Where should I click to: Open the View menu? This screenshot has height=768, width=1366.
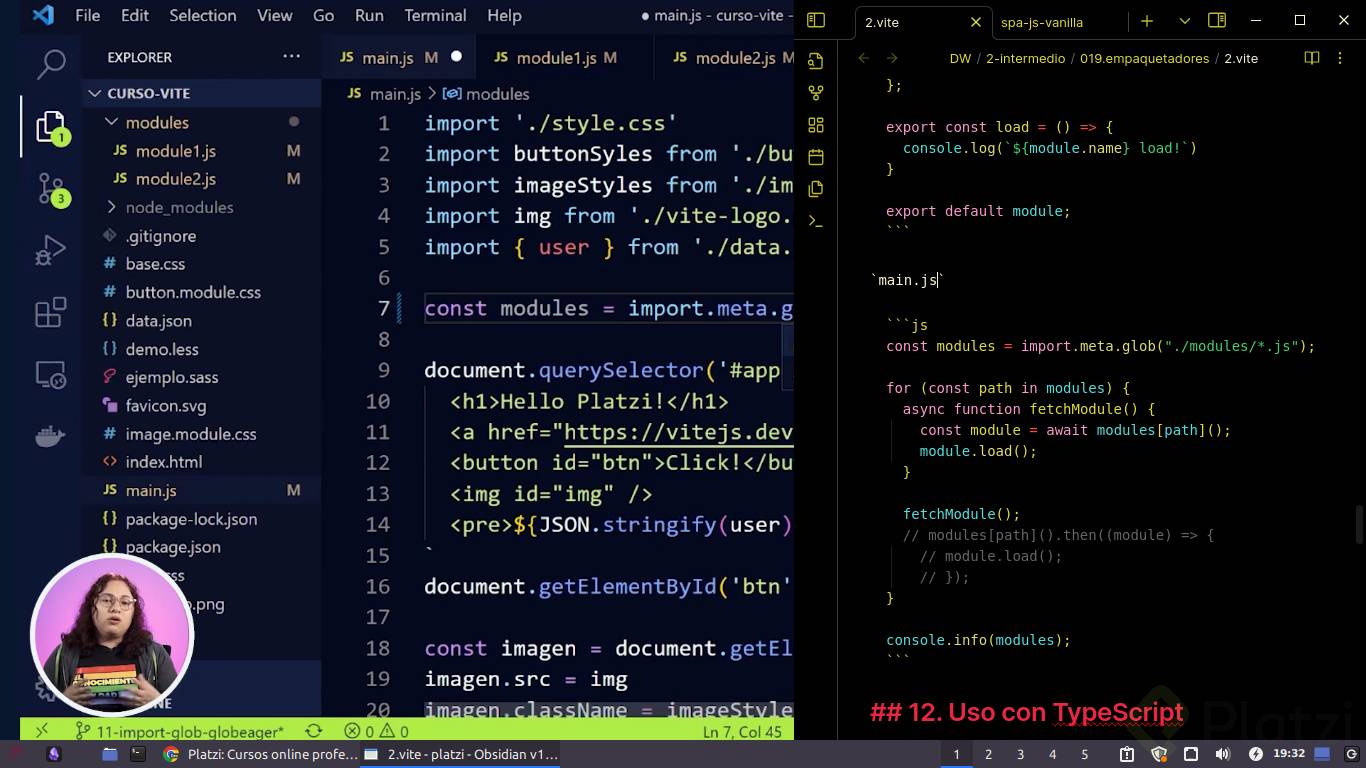click(275, 15)
